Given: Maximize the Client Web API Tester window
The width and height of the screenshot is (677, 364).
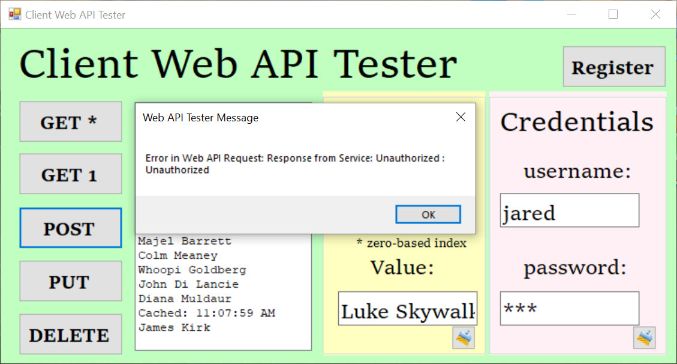Looking at the screenshot, I should click(613, 14).
